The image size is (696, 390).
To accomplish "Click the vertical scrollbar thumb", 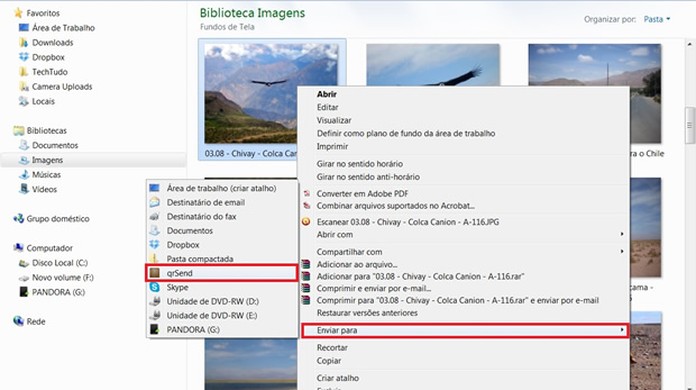I will click(x=689, y=125).
